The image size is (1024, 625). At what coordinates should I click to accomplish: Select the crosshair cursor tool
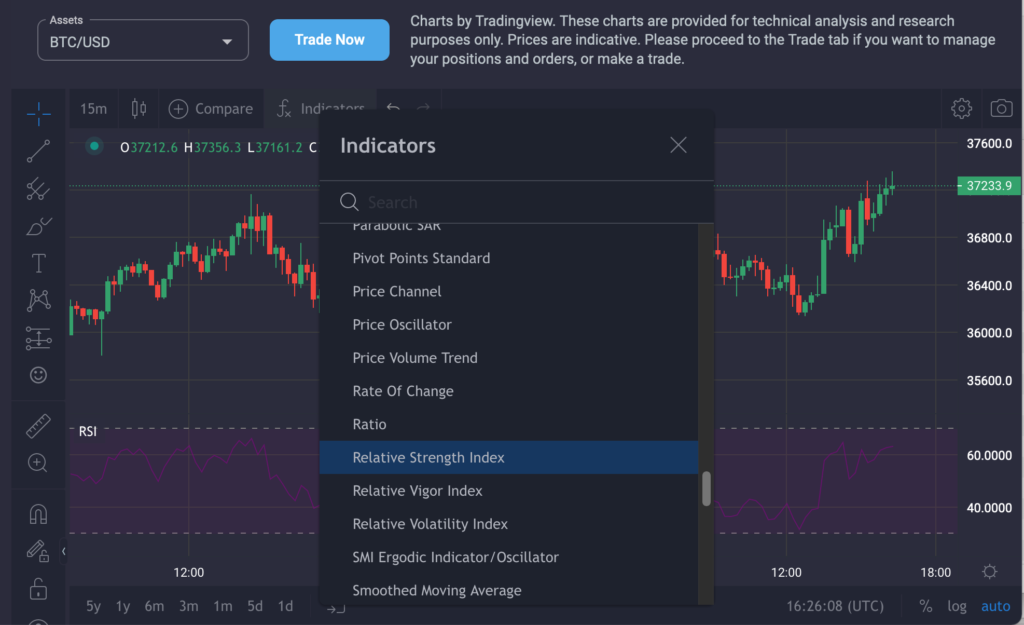(x=38, y=113)
